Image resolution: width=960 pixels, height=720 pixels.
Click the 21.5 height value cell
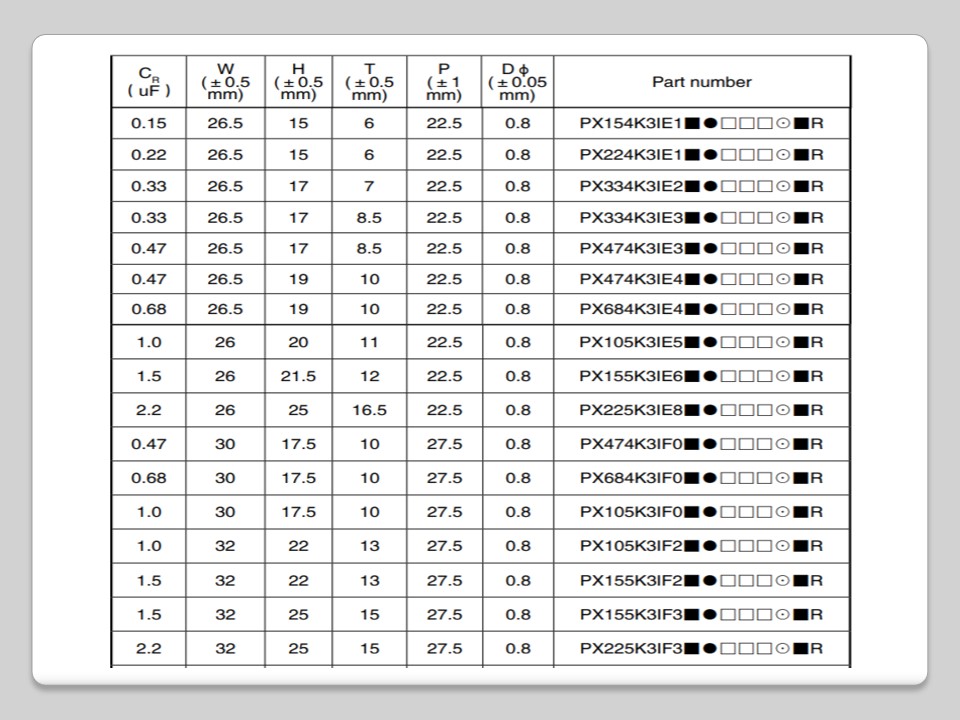coord(298,376)
